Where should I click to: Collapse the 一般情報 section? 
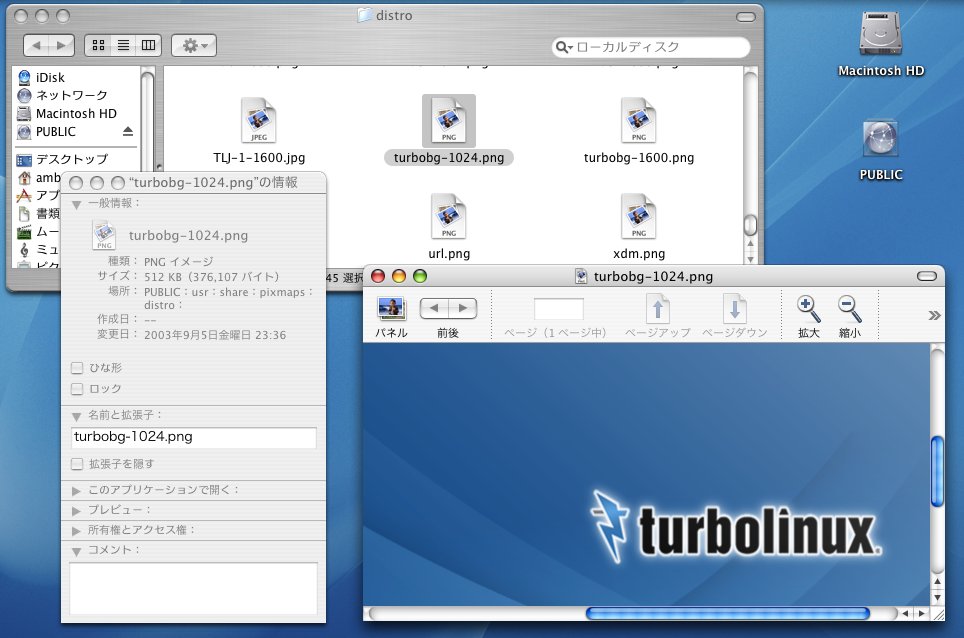[x=77, y=205]
